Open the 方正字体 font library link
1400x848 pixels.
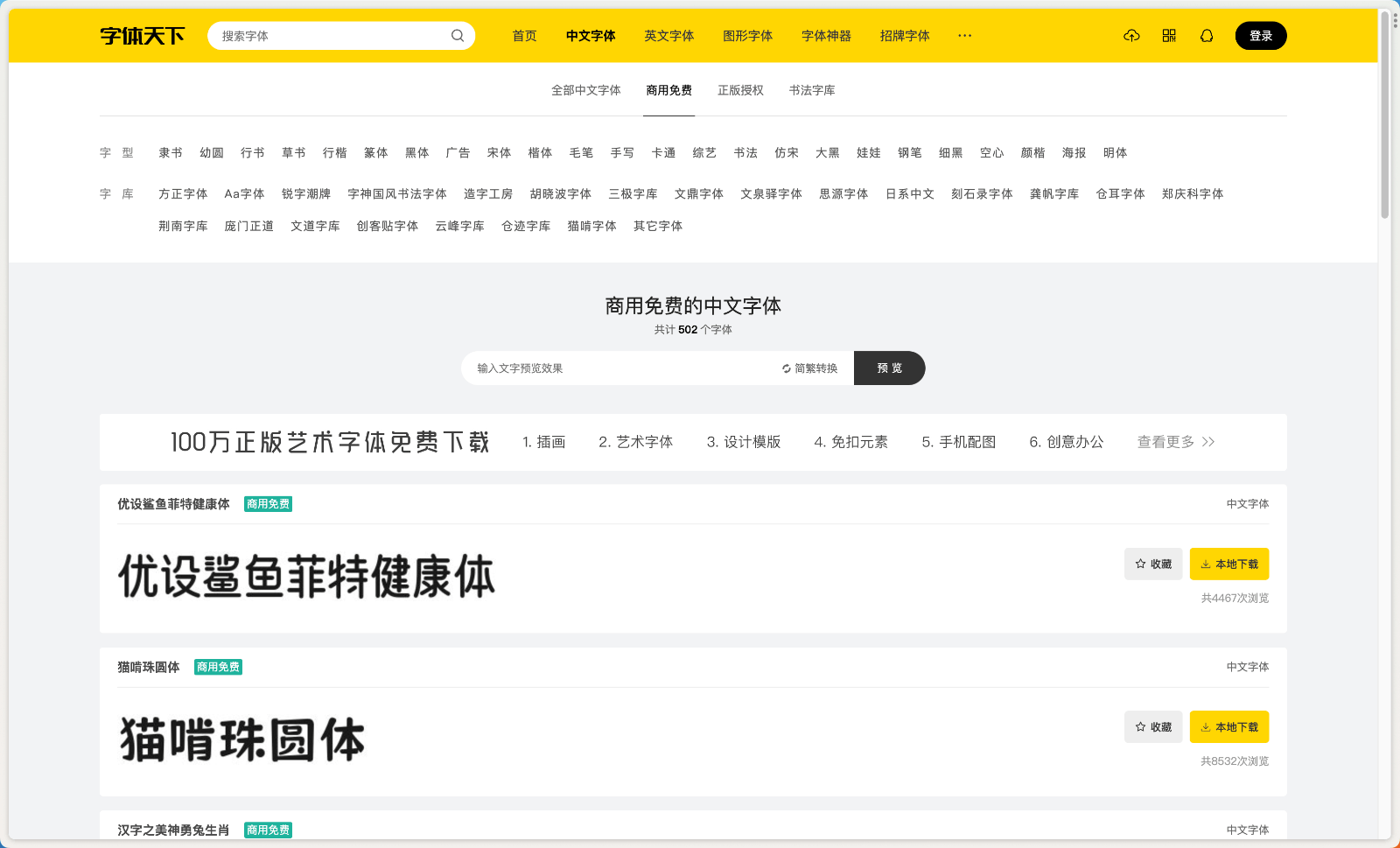click(x=182, y=193)
